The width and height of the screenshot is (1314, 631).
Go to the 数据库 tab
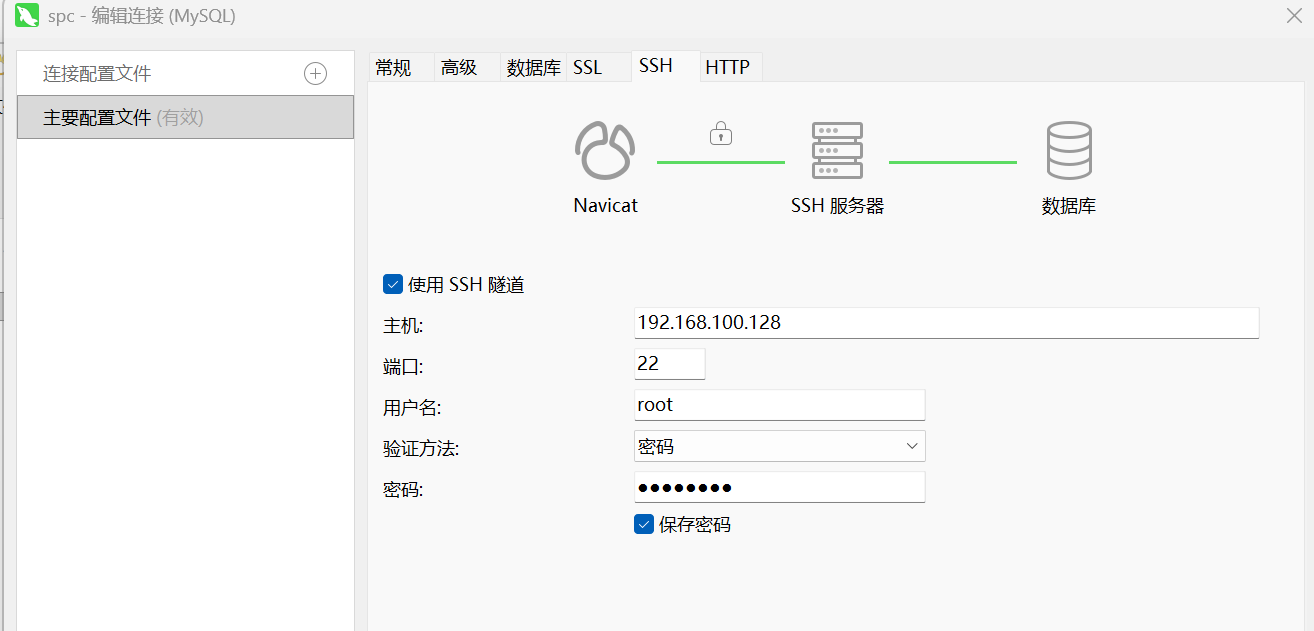533,68
